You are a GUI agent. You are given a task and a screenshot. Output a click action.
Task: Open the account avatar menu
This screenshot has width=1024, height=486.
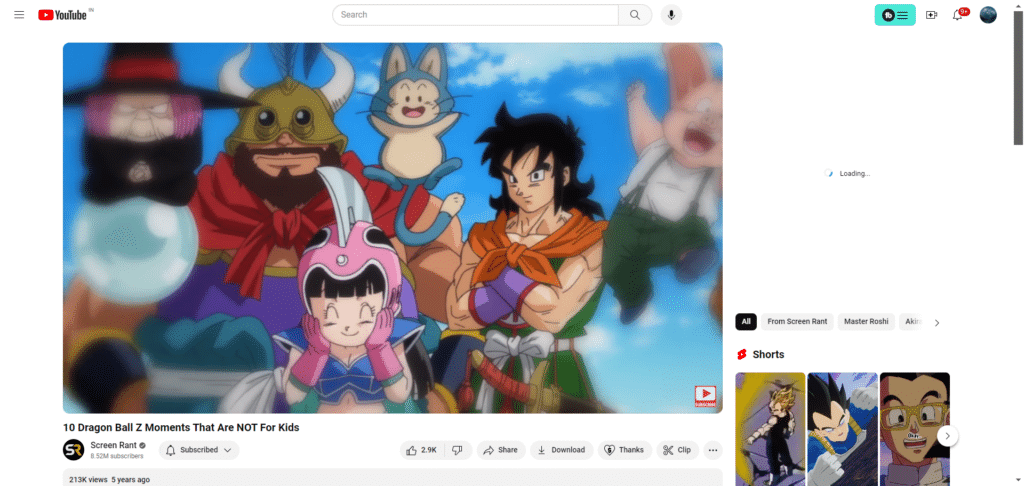988,14
